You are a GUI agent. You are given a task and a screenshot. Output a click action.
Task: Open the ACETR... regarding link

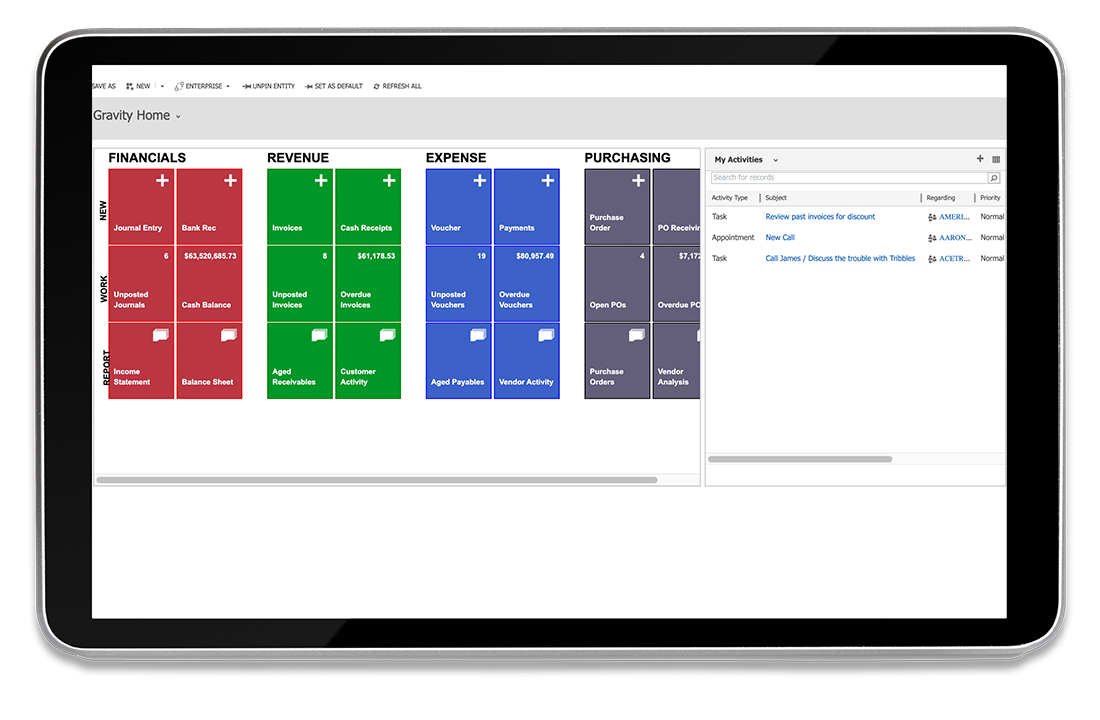tap(954, 258)
